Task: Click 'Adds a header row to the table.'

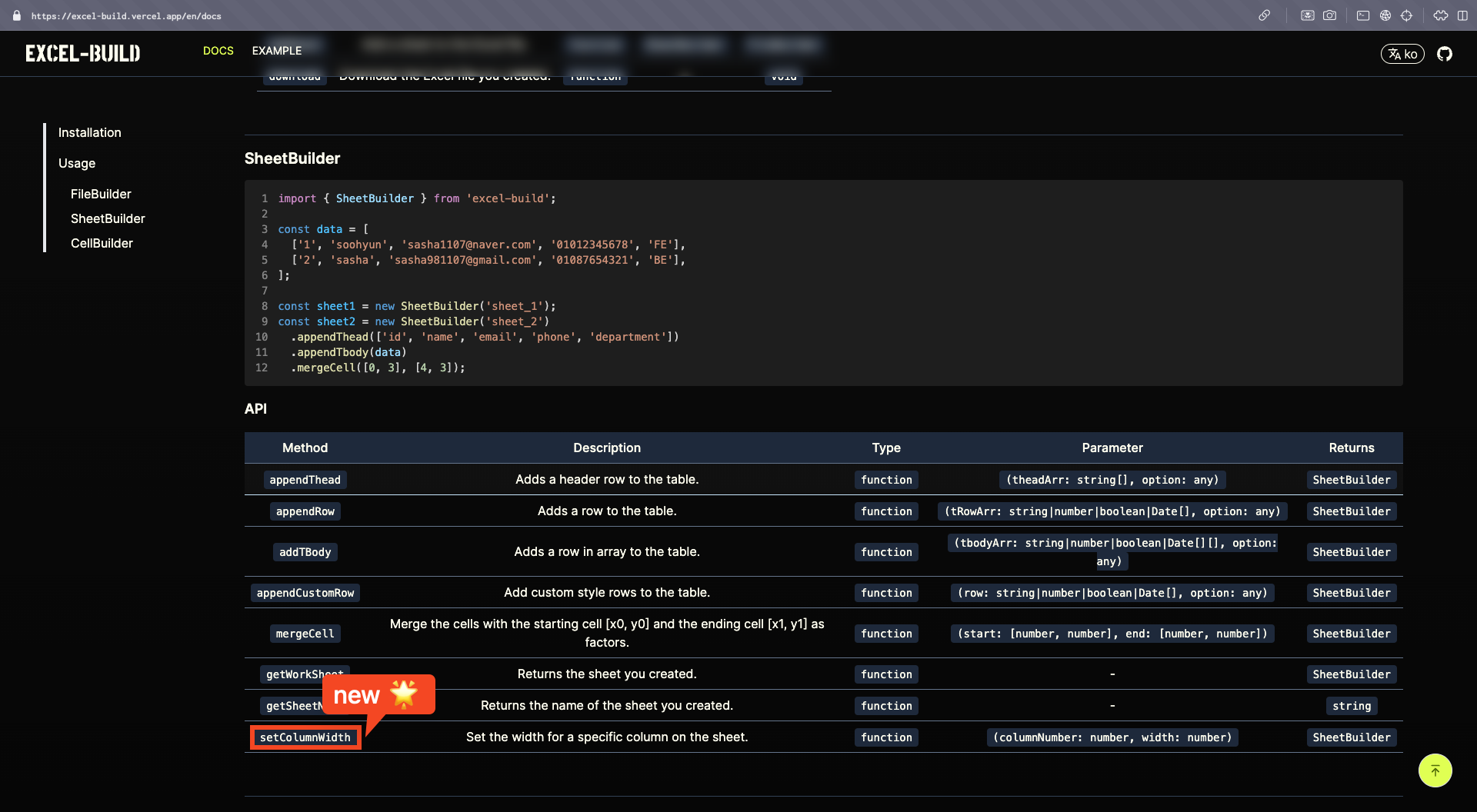Action: [x=607, y=479]
